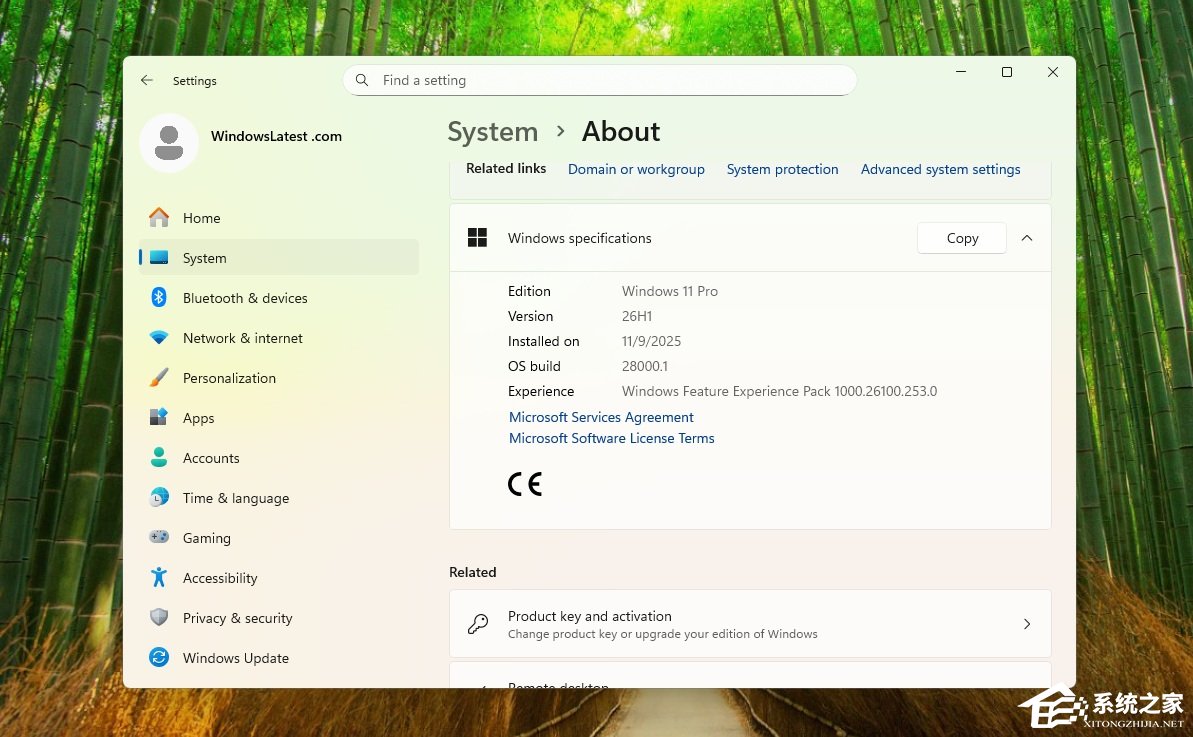Click the Accounts person icon

click(159, 458)
